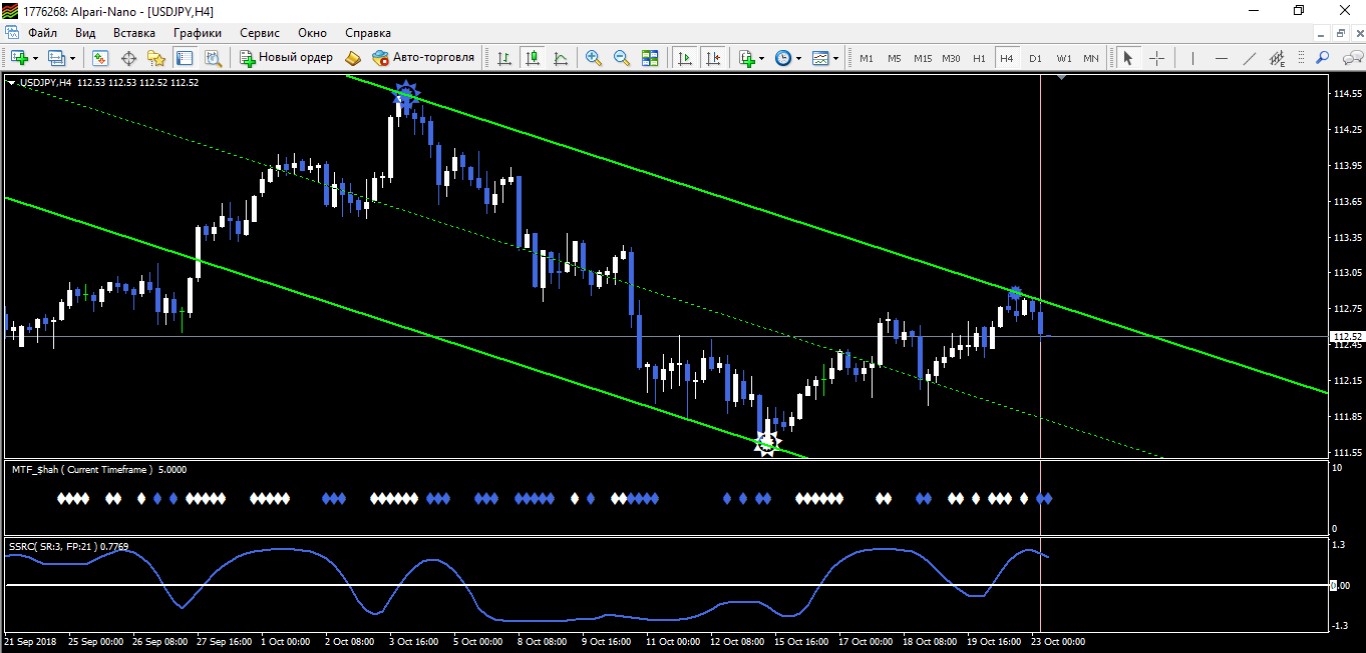Click the chart icon left of Файл
Image resolution: width=1366 pixels, height=653 pixels.
coord(12,33)
